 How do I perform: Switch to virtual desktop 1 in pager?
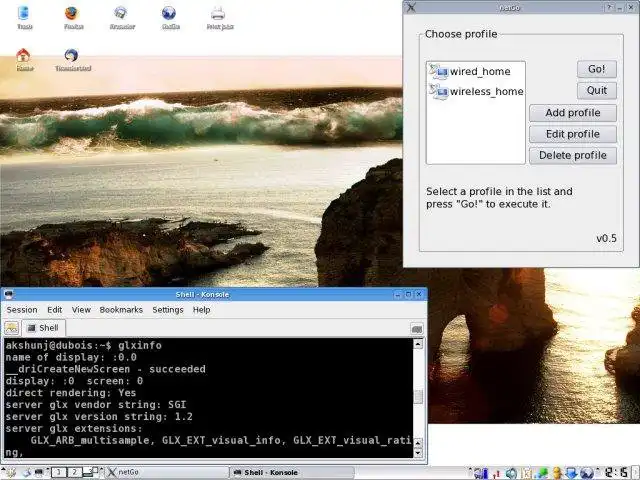pos(59,472)
